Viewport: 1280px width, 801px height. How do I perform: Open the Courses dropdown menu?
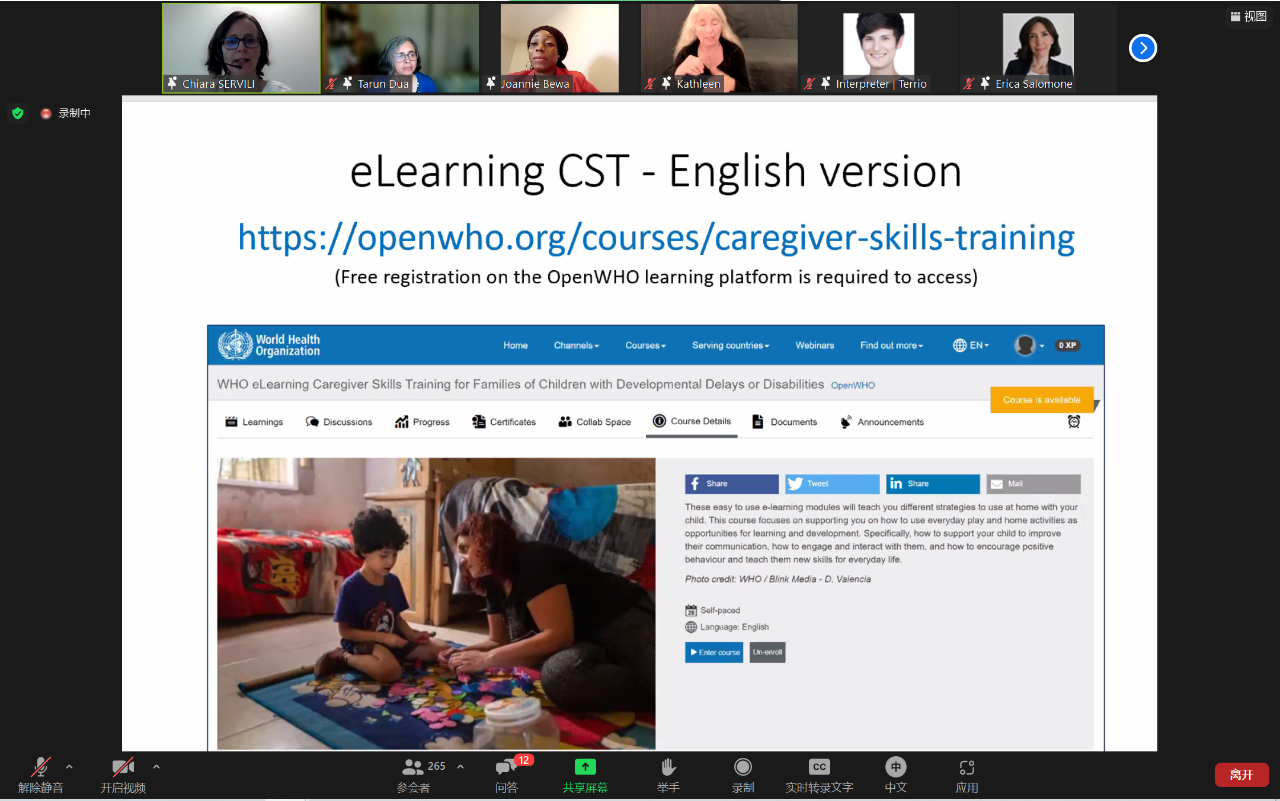pyautogui.click(x=645, y=345)
